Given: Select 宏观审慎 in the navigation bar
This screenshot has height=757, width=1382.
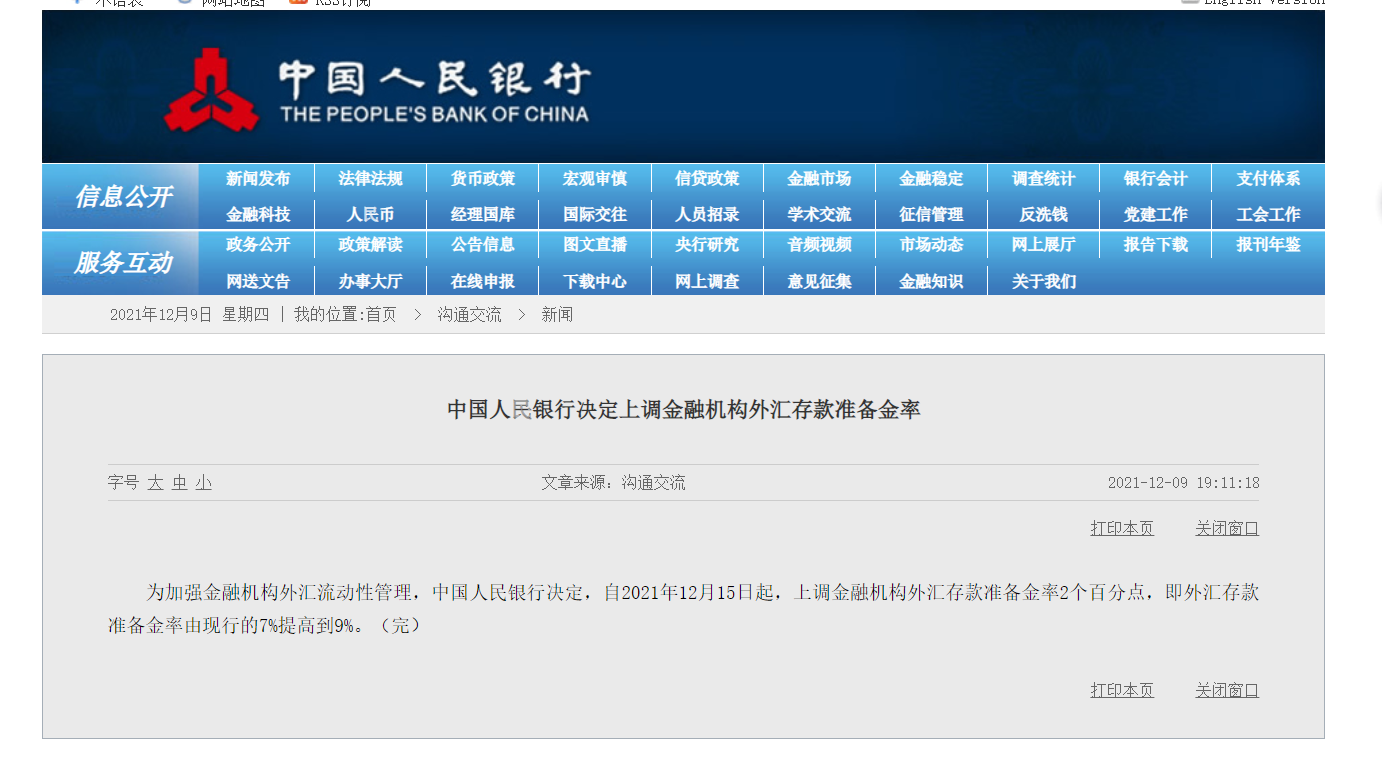Looking at the screenshot, I should (x=595, y=179).
